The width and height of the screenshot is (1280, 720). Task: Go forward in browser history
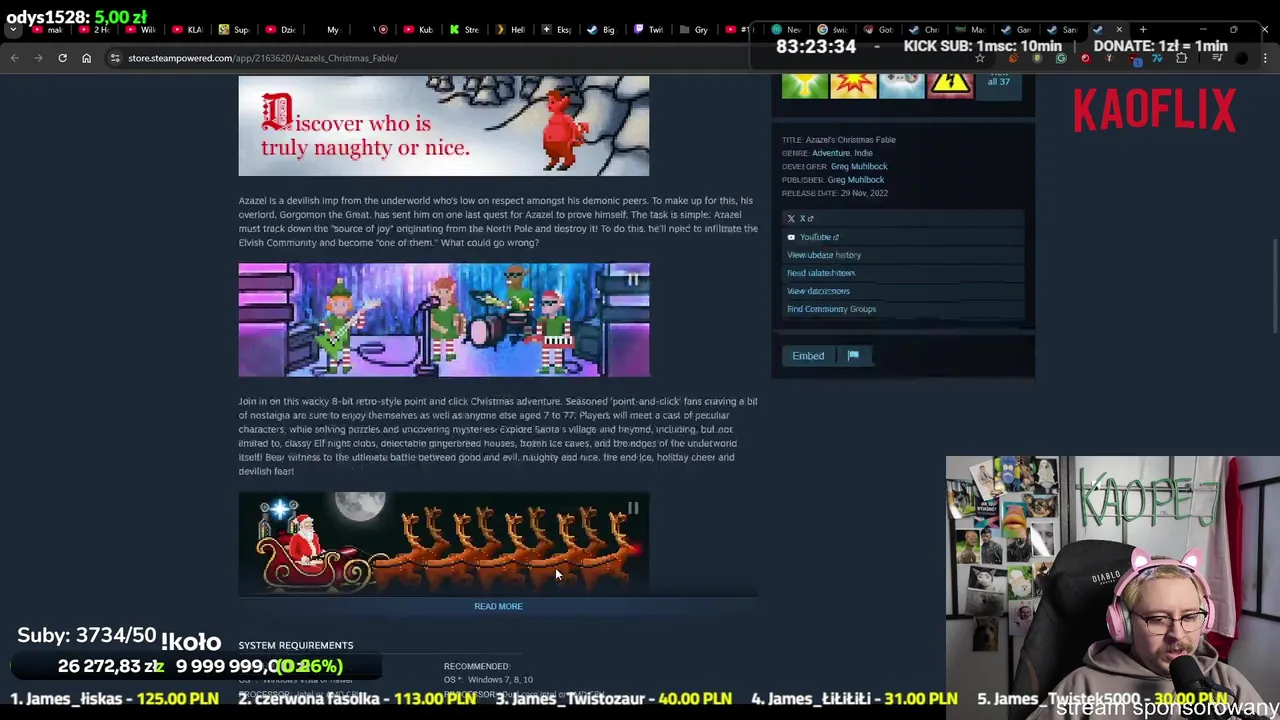pyautogui.click(x=38, y=58)
